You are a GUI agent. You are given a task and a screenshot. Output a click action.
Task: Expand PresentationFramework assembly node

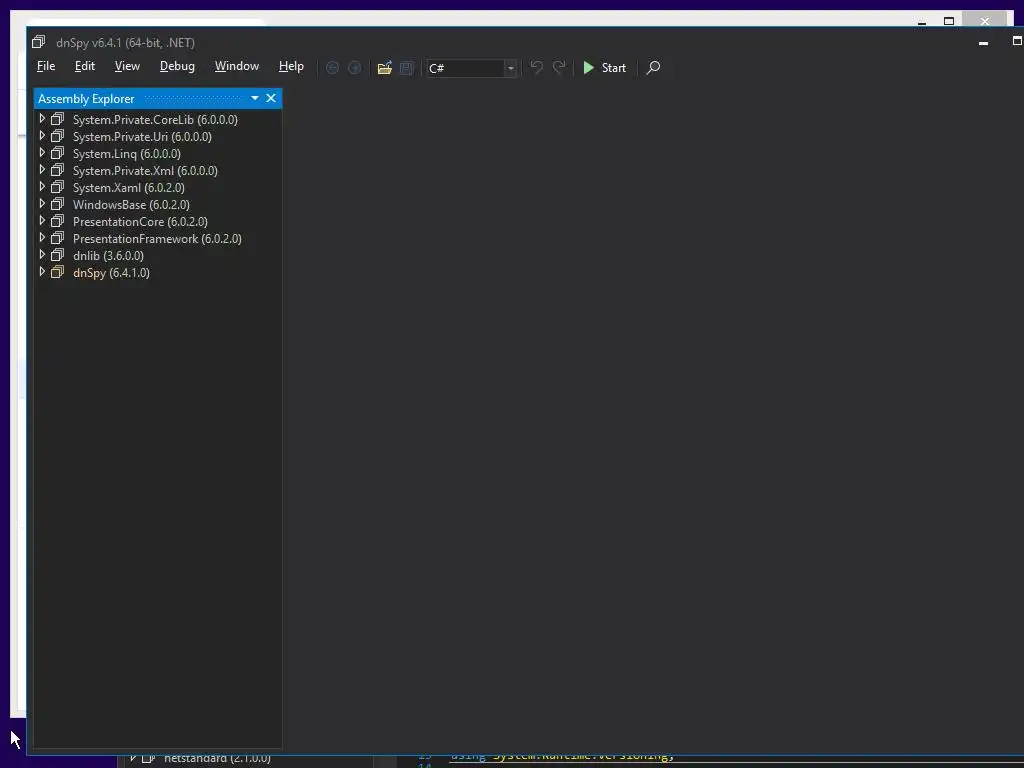click(x=42, y=238)
